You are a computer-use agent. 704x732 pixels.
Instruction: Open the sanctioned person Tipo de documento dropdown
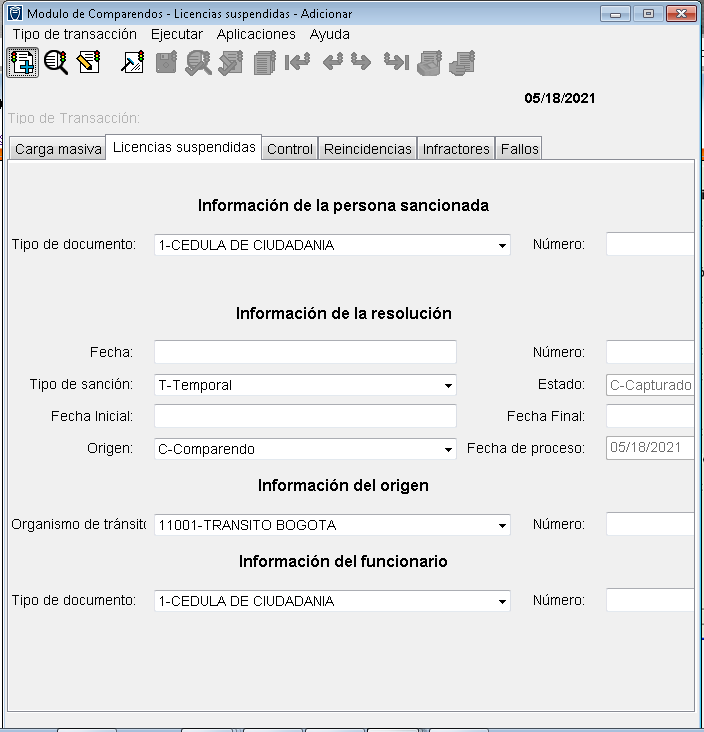[x=501, y=245]
